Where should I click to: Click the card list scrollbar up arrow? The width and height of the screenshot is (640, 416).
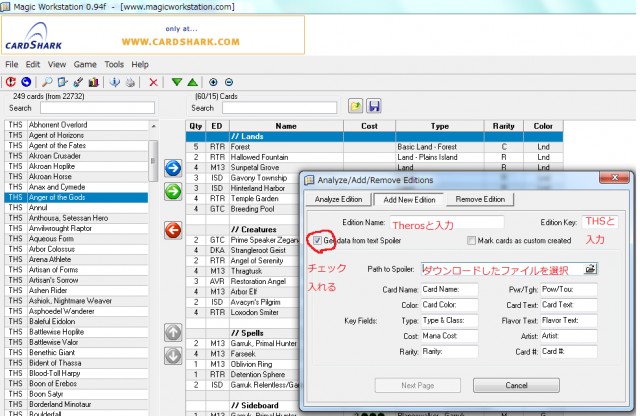[x=153, y=126]
